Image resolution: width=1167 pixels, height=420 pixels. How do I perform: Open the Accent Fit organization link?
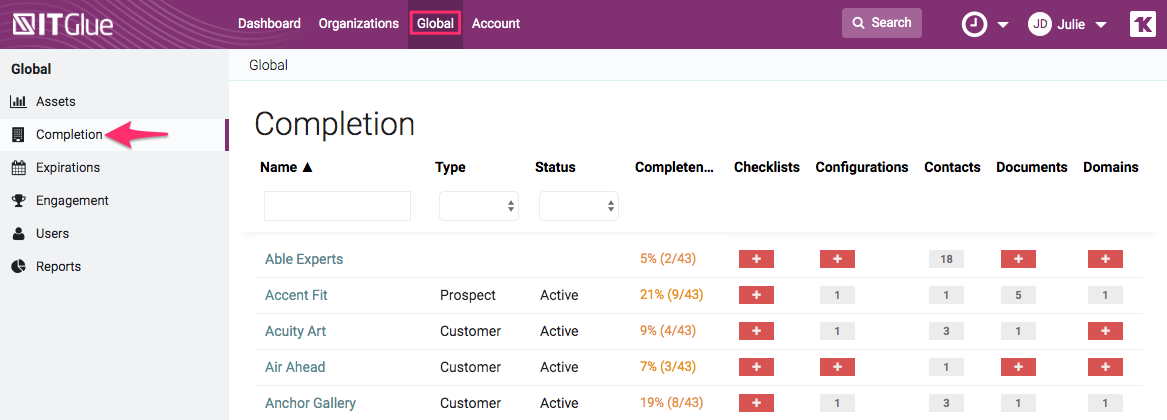(296, 295)
